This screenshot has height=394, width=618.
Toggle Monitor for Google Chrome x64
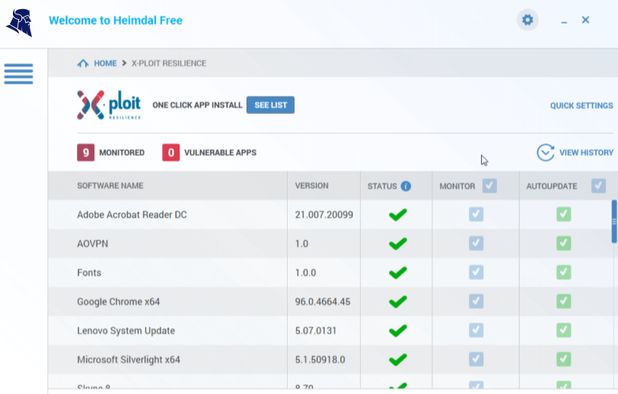click(x=476, y=301)
